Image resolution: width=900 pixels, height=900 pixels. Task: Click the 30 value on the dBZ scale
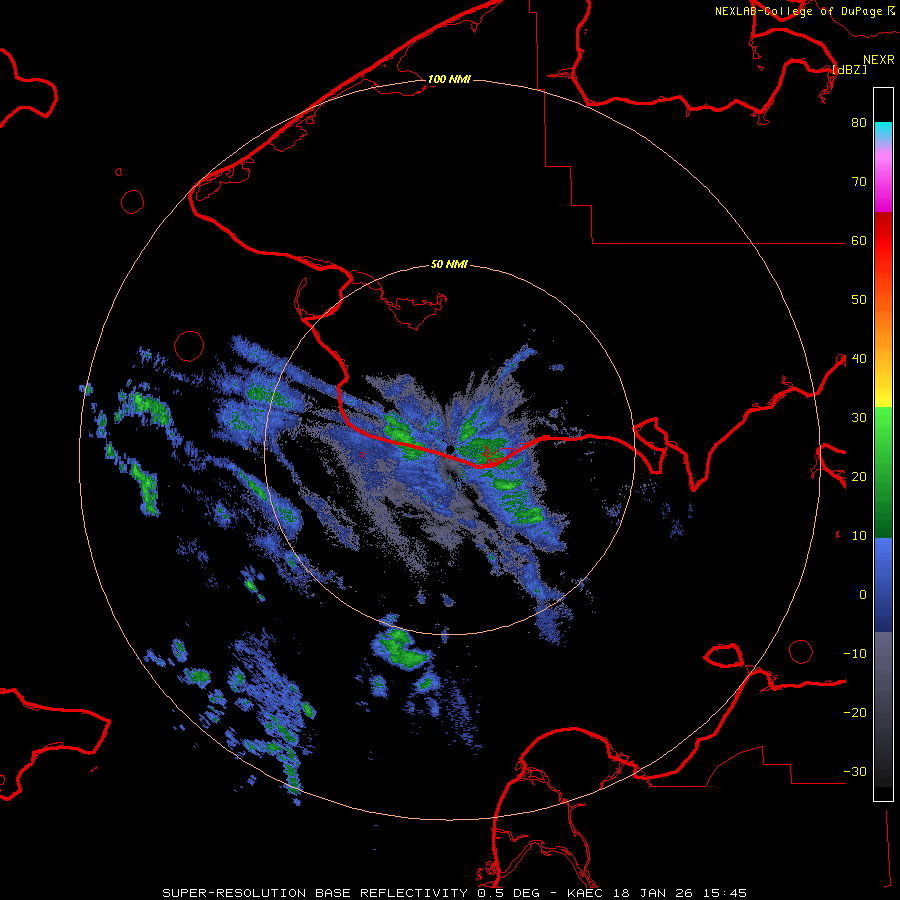coord(859,417)
